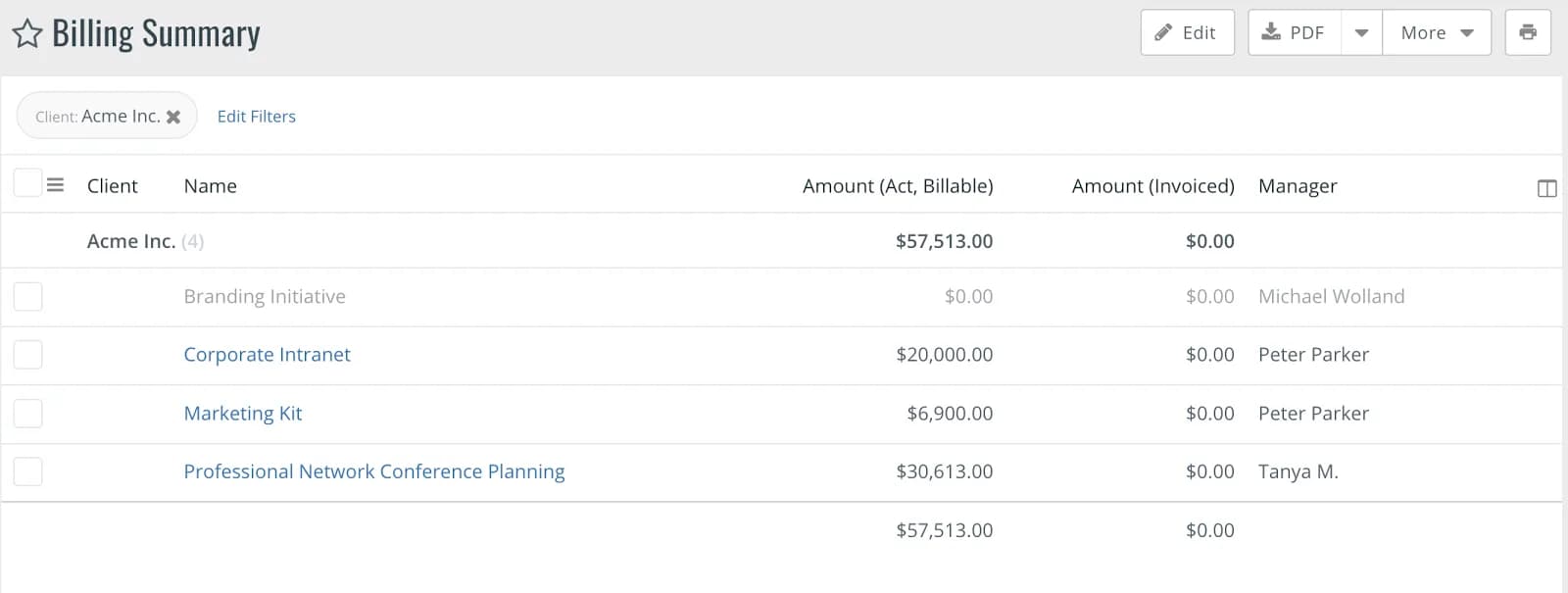Tick the Professional Network Conference Planning checkbox
This screenshot has width=1568, height=593.
click(x=27, y=471)
